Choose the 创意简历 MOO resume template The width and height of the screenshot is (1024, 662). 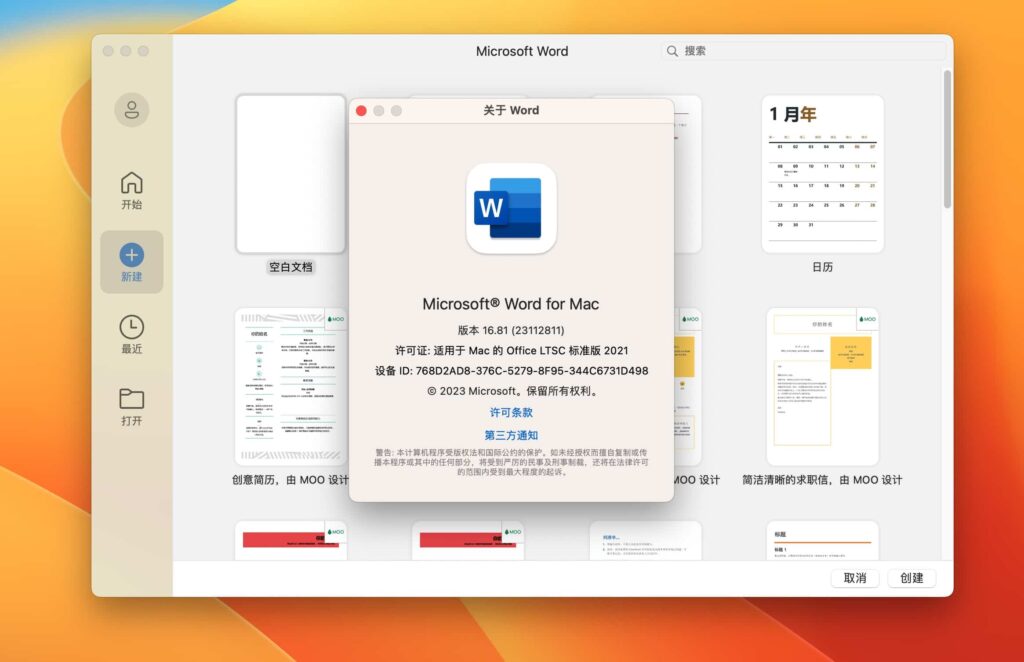click(x=291, y=386)
